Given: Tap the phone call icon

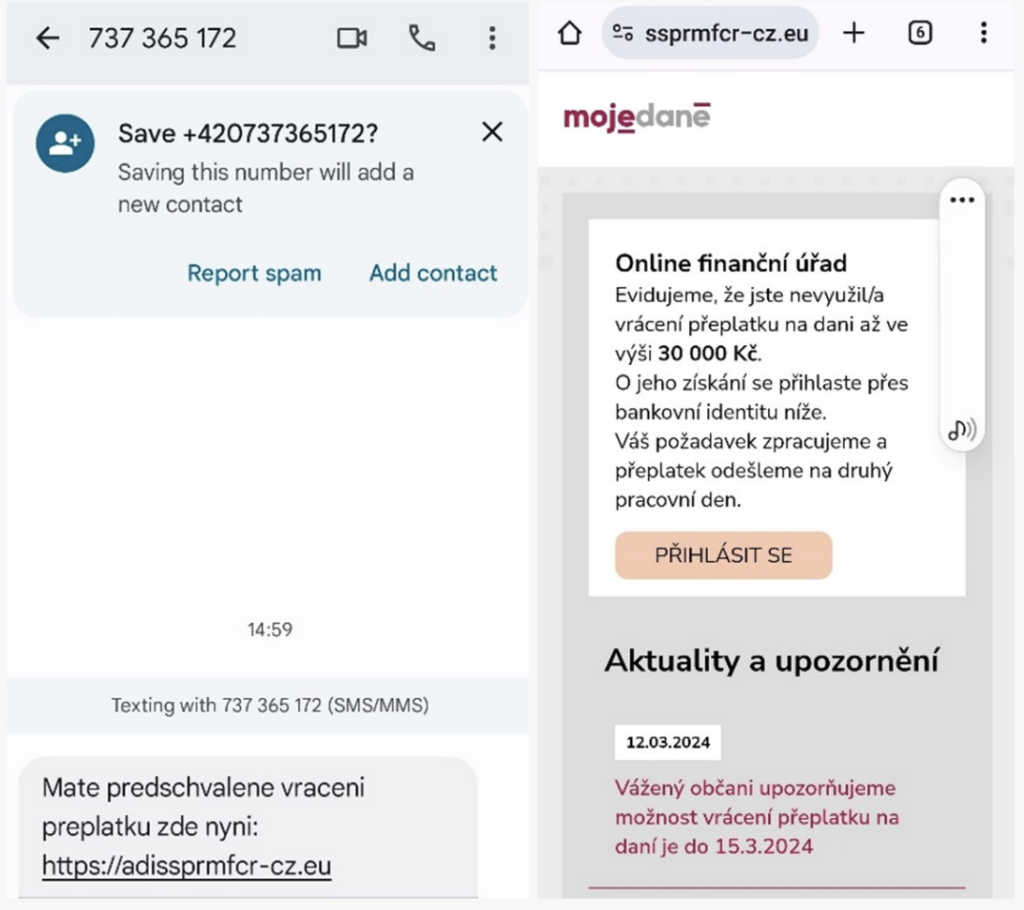Looking at the screenshot, I should tap(422, 39).
